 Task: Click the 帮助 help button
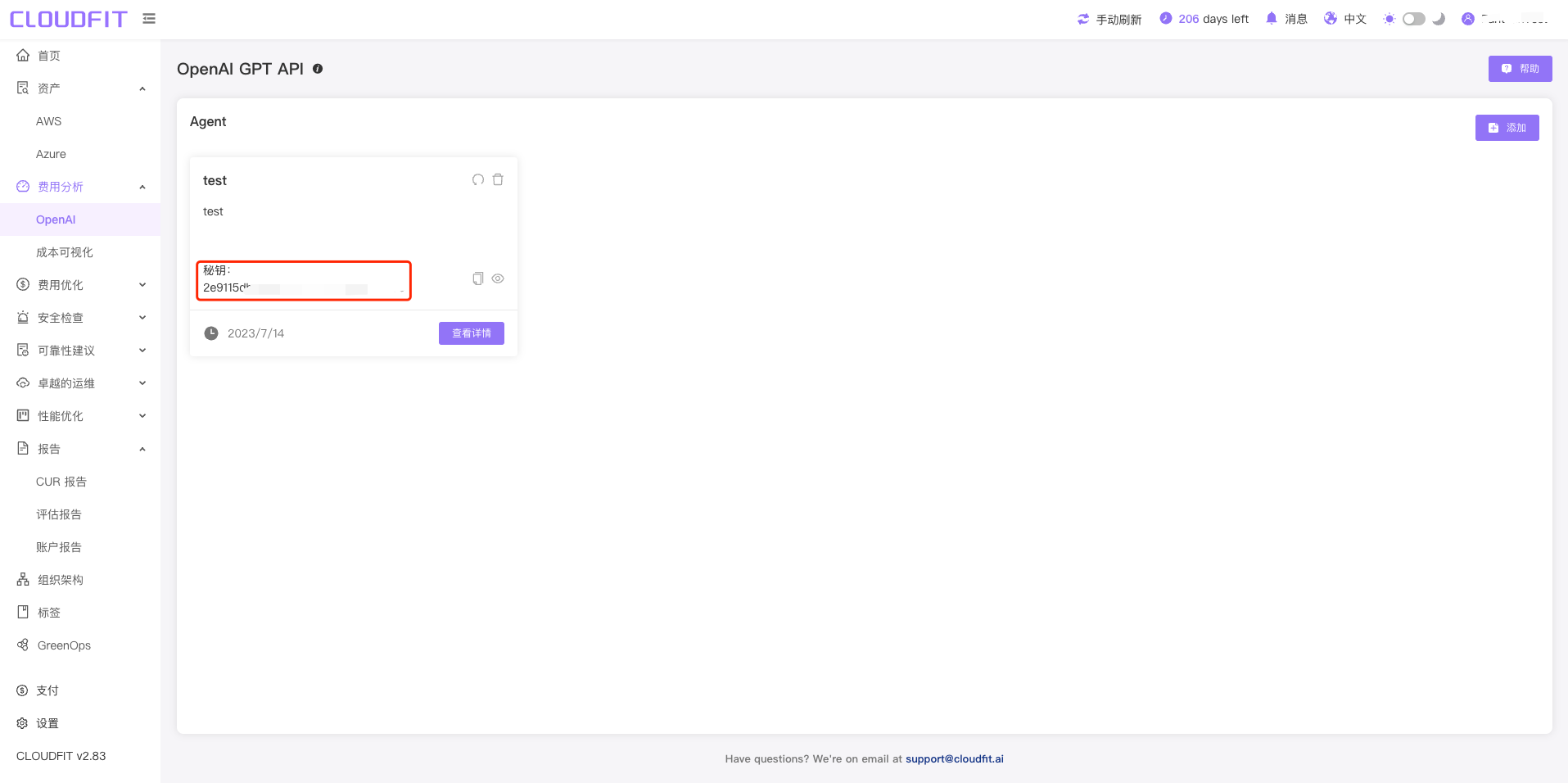coord(1520,69)
